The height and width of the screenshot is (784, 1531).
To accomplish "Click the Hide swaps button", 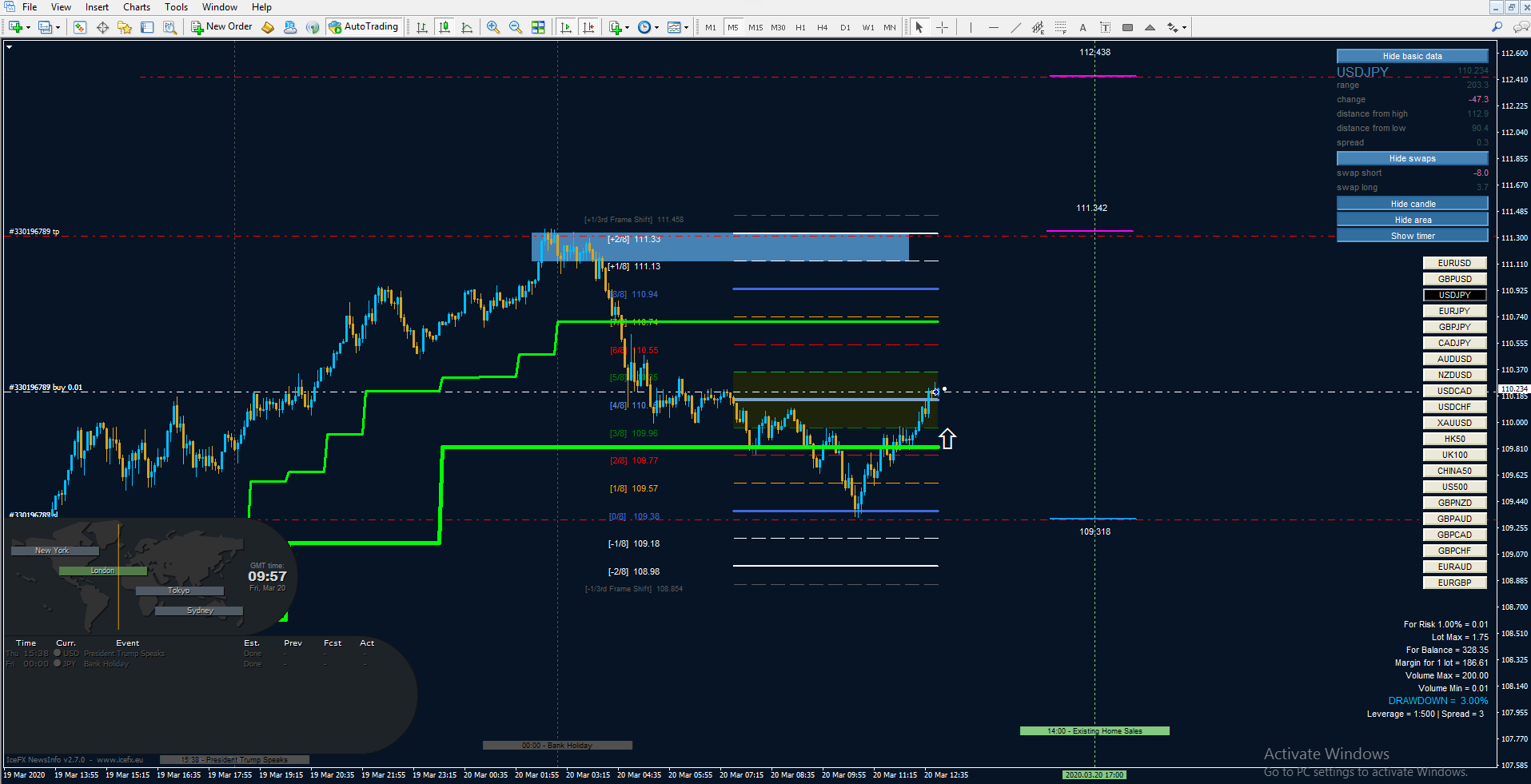I will click(1413, 158).
